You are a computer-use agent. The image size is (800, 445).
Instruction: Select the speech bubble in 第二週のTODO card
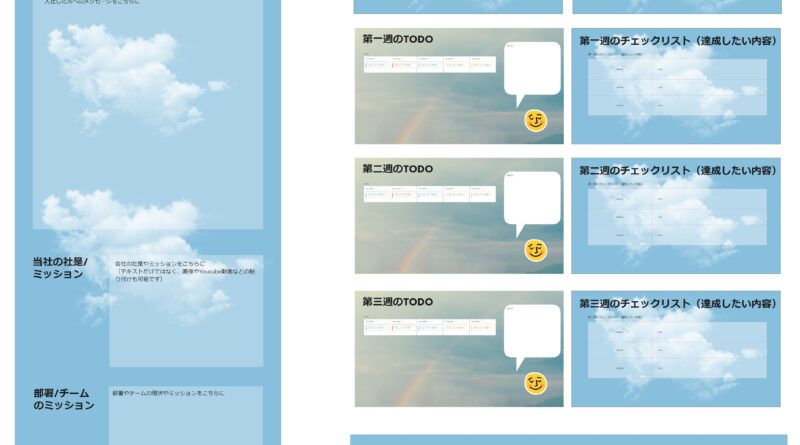point(532,204)
